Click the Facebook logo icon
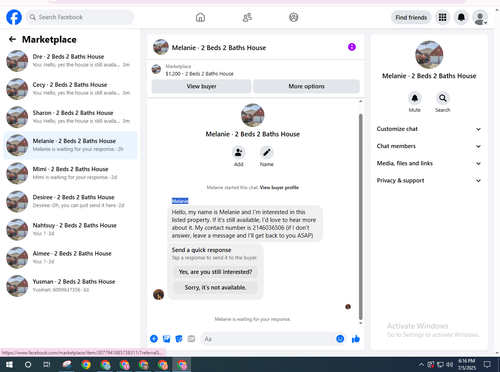This screenshot has height=372, width=500. 14,17
